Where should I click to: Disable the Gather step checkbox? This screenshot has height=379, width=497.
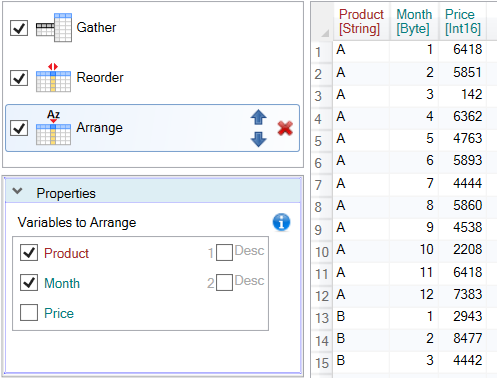[x=19, y=28]
